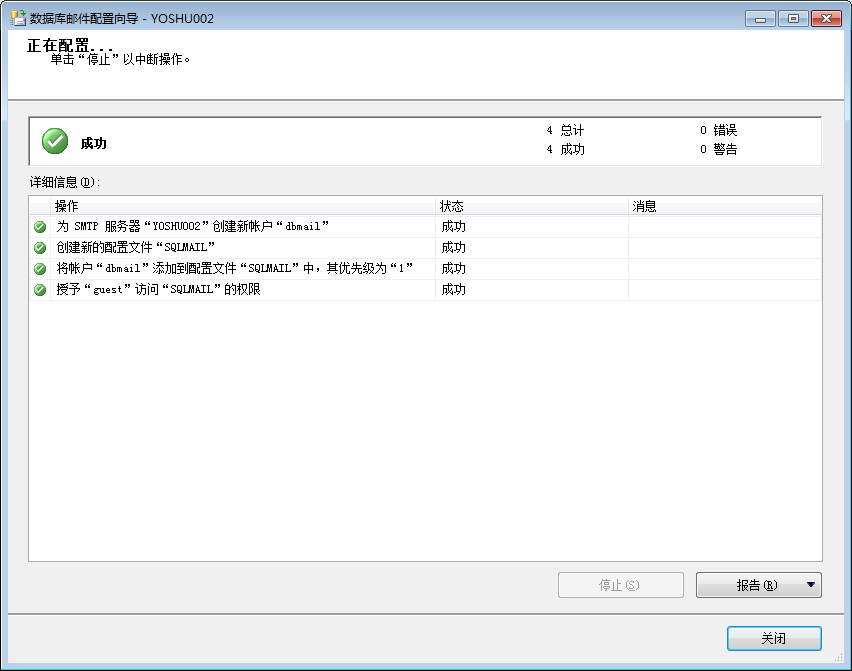Click 成功 status in 将帐户 dbmail row
Viewport: 852px width, 671px height.
[453, 268]
